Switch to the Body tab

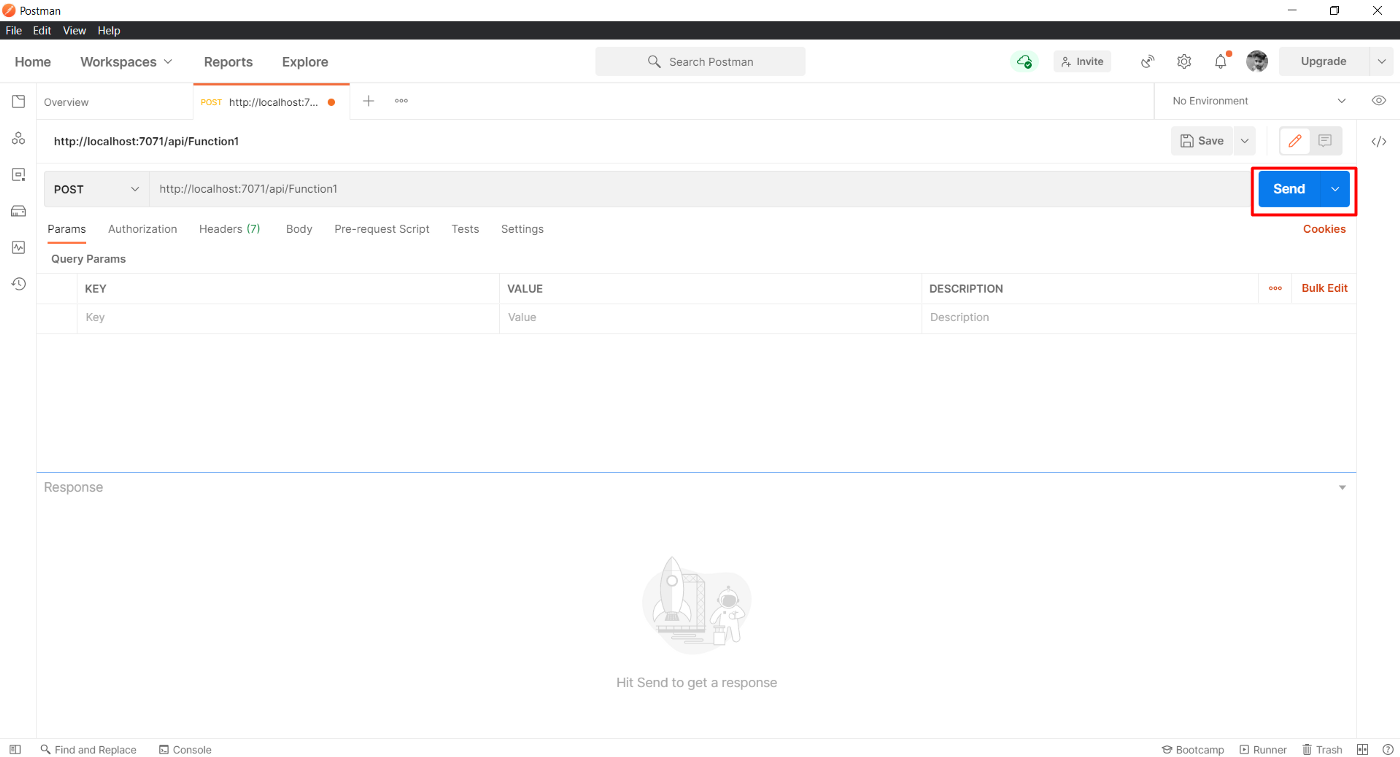[299, 229]
